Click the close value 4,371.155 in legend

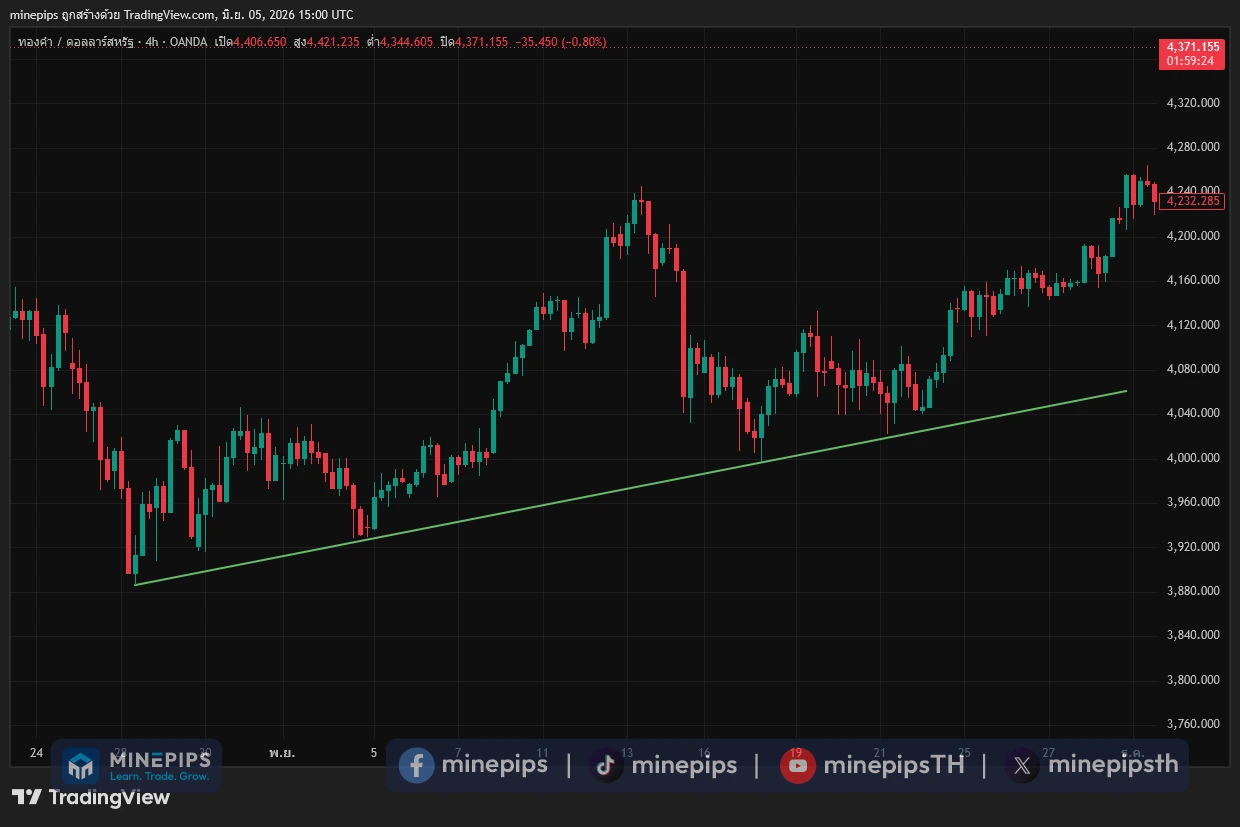pyautogui.click(x=482, y=42)
